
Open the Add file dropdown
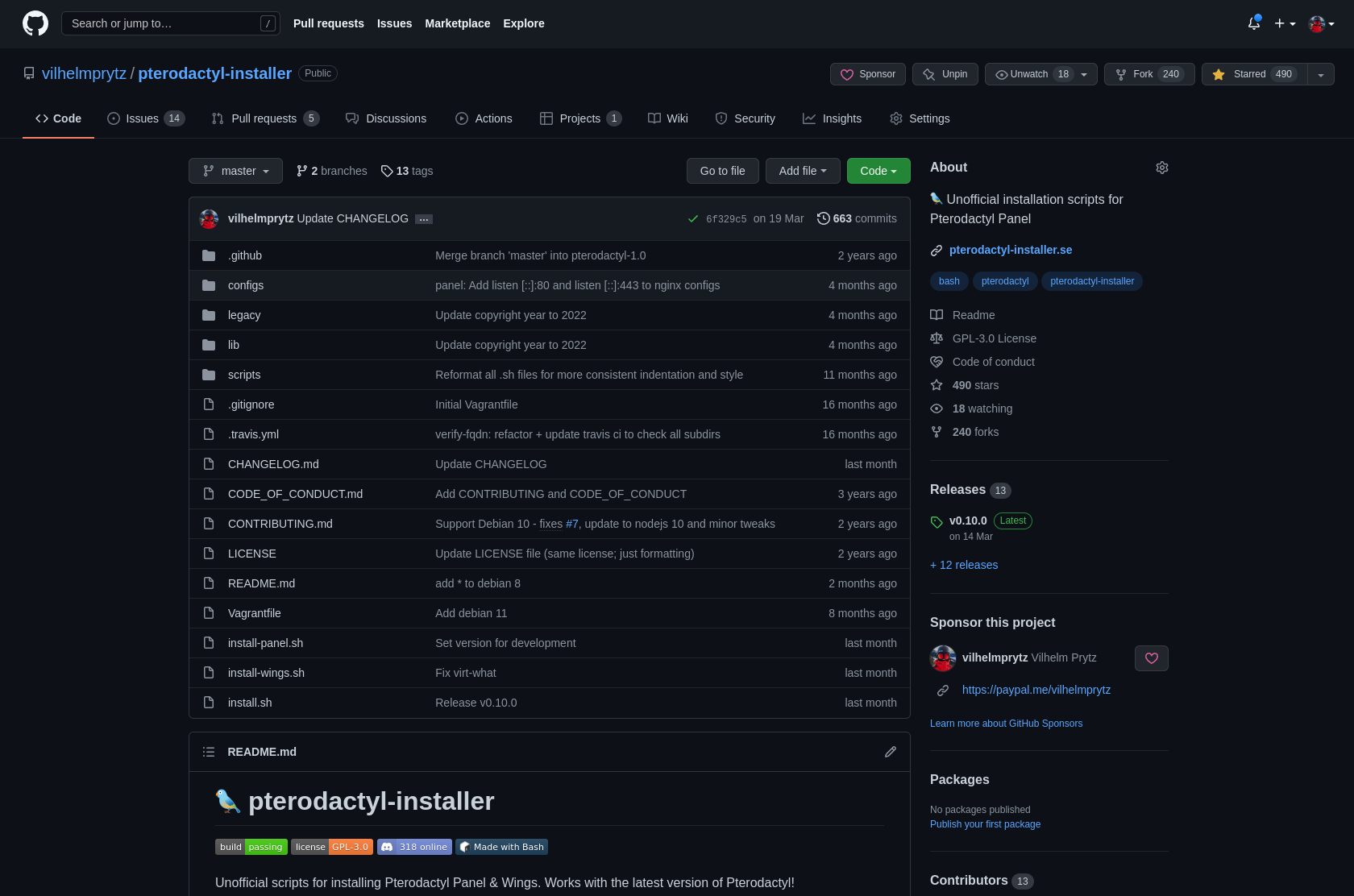[803, 171]
